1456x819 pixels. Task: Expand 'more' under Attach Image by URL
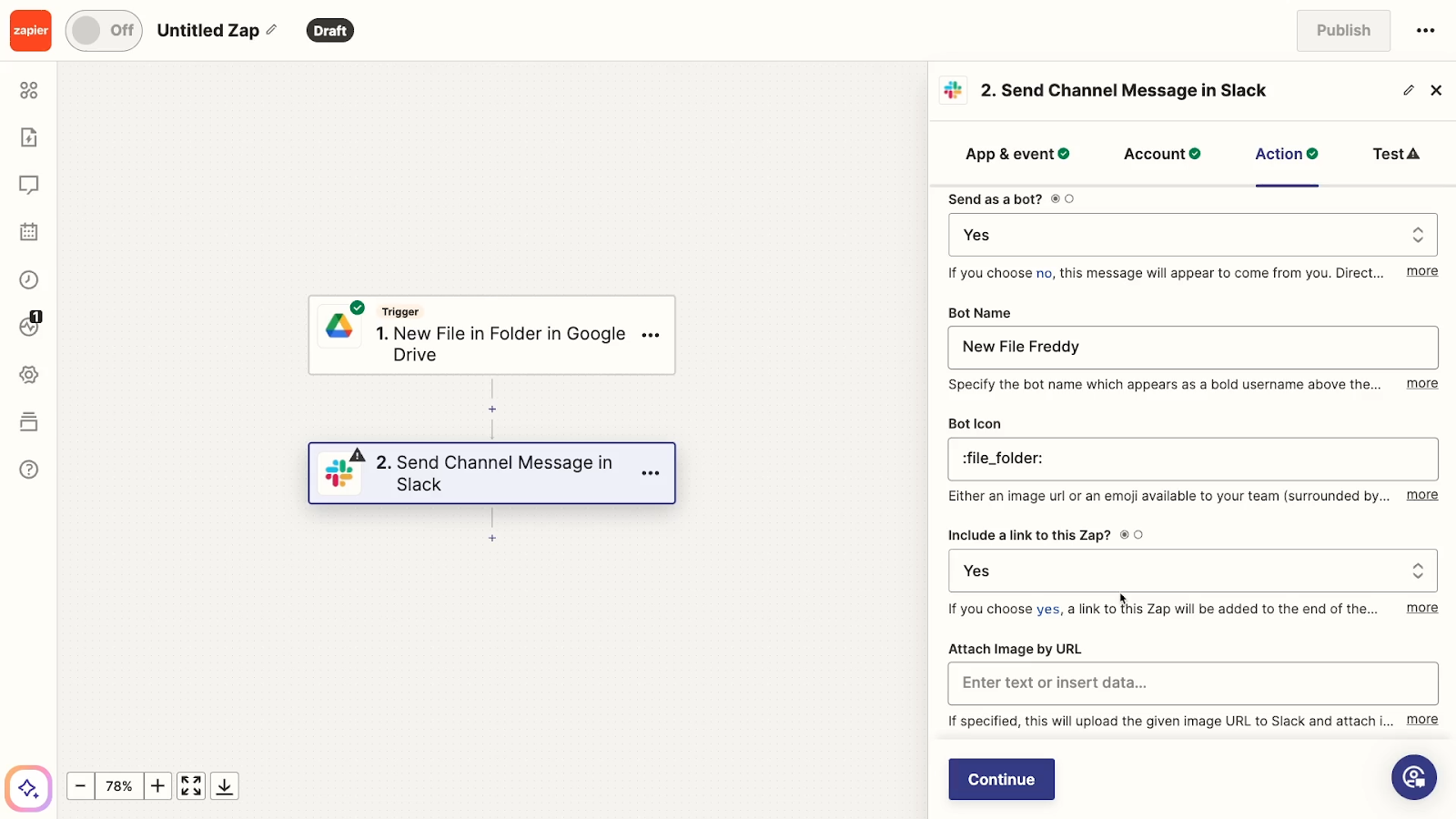(x=1422, y=720)
